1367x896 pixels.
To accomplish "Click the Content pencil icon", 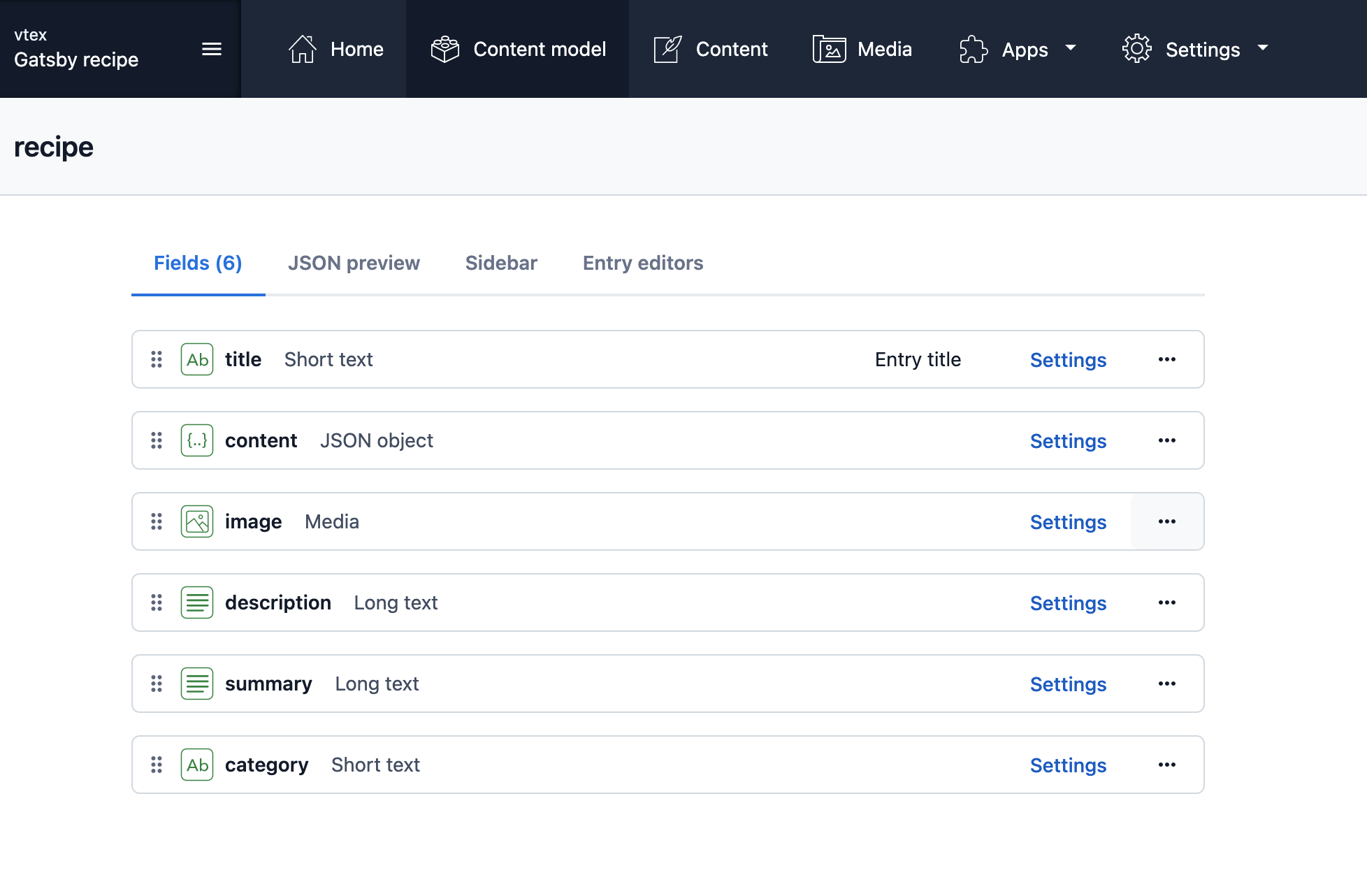I will point(667,49).
